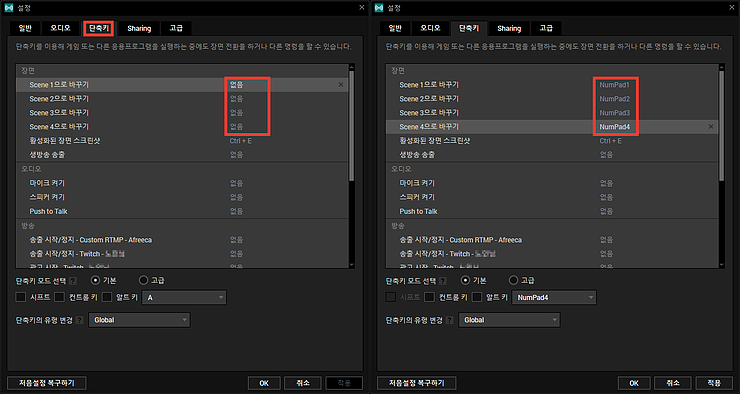Select 고급 hotkey mode radio, left window
The height and width of the screenshot is (394, 740).
pyautogui.click(x=143, y=280)
